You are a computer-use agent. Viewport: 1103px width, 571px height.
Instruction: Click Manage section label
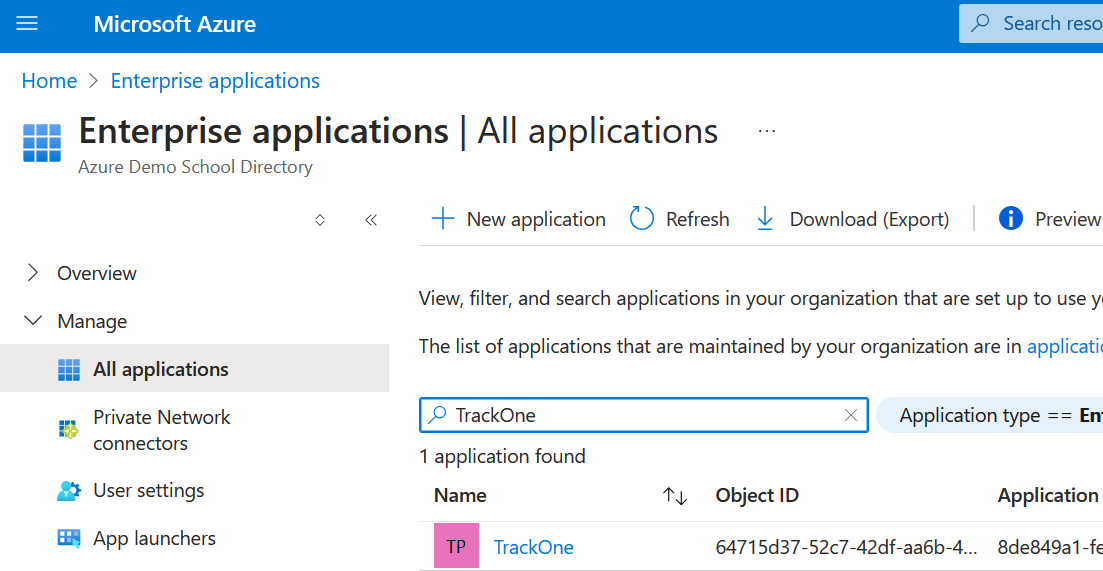(x=92, y=321)
